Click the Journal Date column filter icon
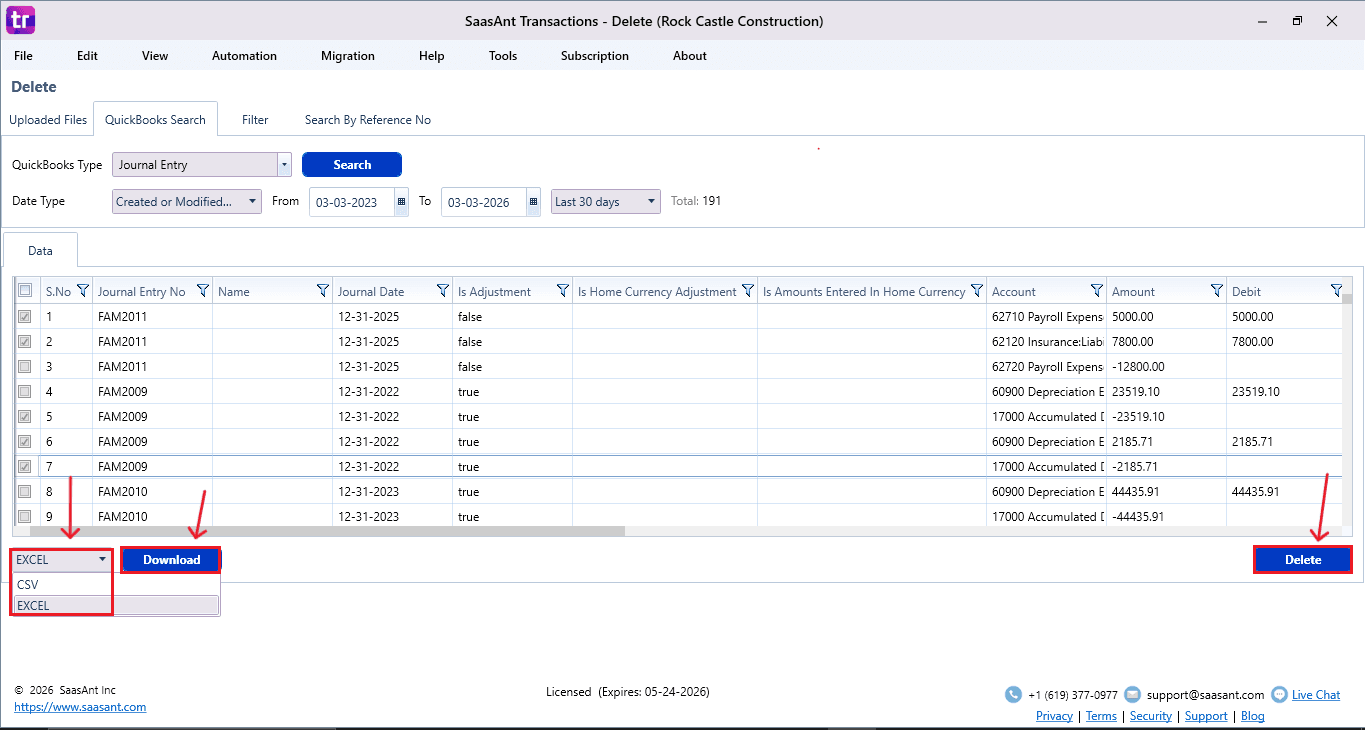Image resolution: width=1365 pixels, height=730 pixels. pyautogui.click(x=443, y=291)
